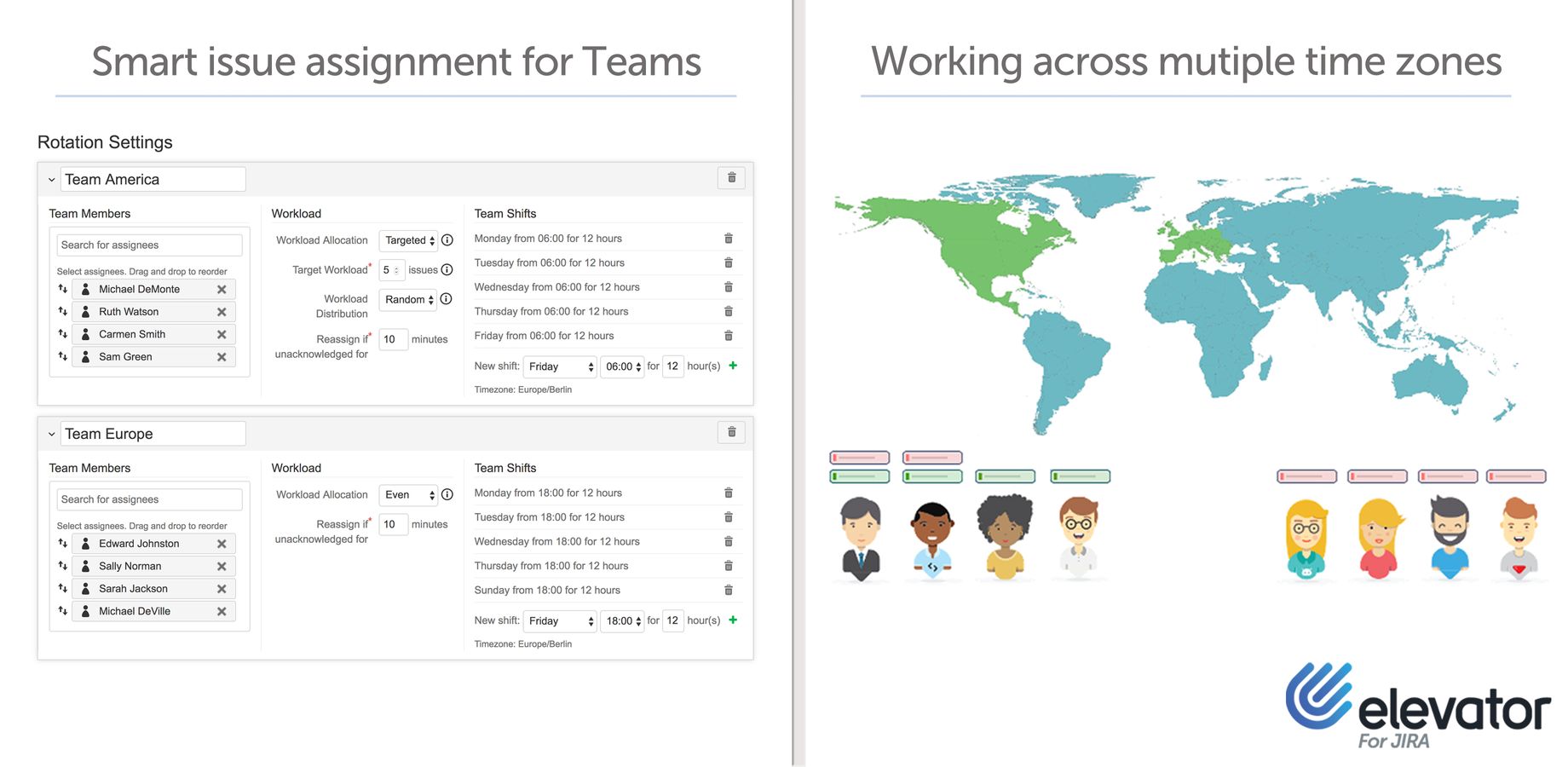Open Even workload allocation dropdown
The height and width of the screenshot is (767, 1568).
[408, 494]
